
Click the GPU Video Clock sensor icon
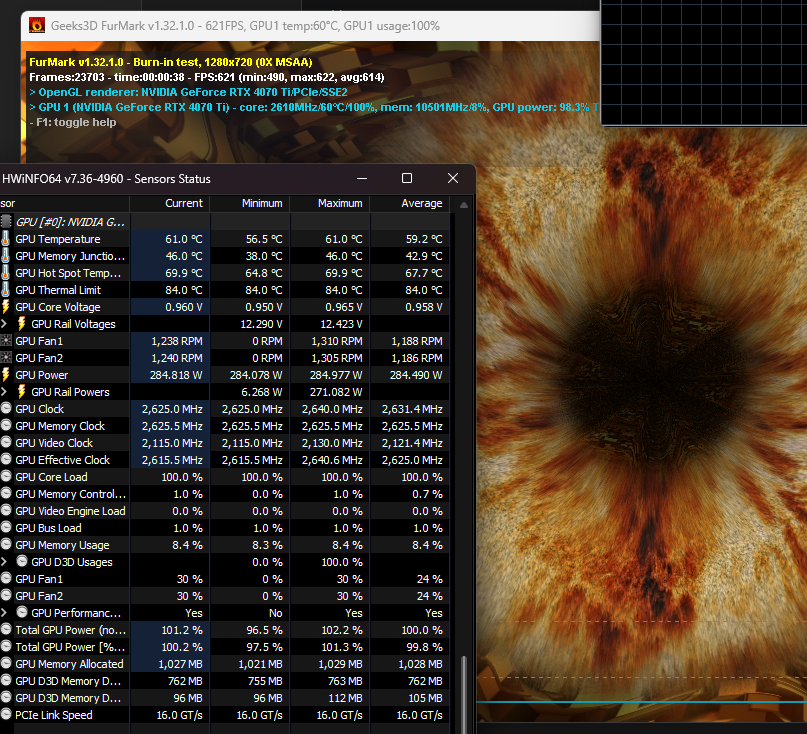point(6,442)
